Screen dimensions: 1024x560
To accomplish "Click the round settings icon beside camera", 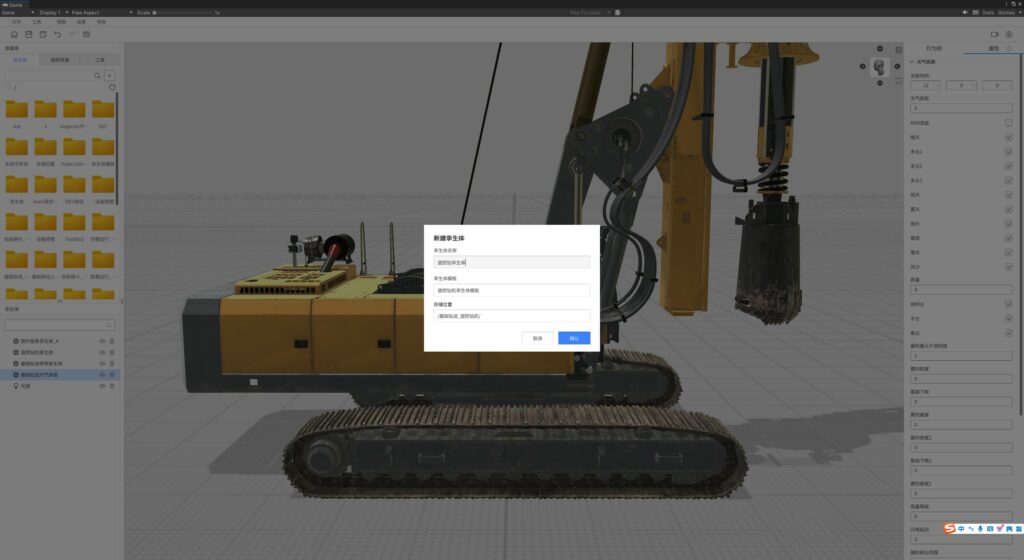I will (1009, 35).
